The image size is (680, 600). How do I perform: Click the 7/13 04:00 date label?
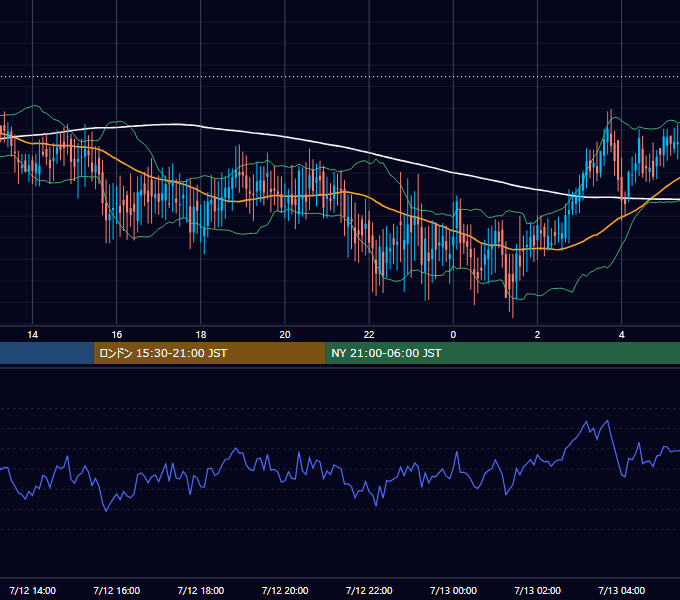tap(621, 590)
